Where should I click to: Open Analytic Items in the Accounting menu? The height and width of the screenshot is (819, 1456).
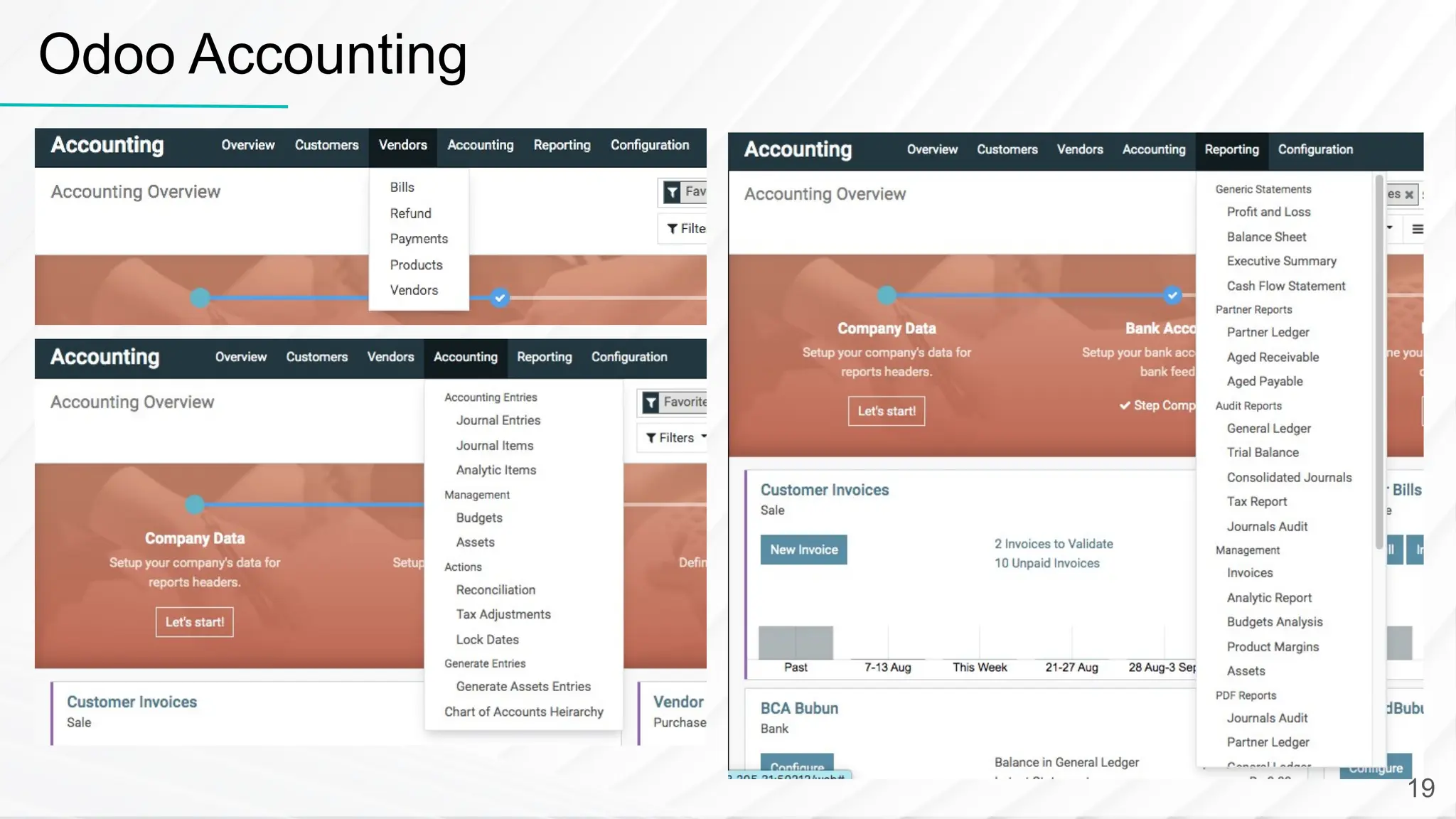pos(496,470)
